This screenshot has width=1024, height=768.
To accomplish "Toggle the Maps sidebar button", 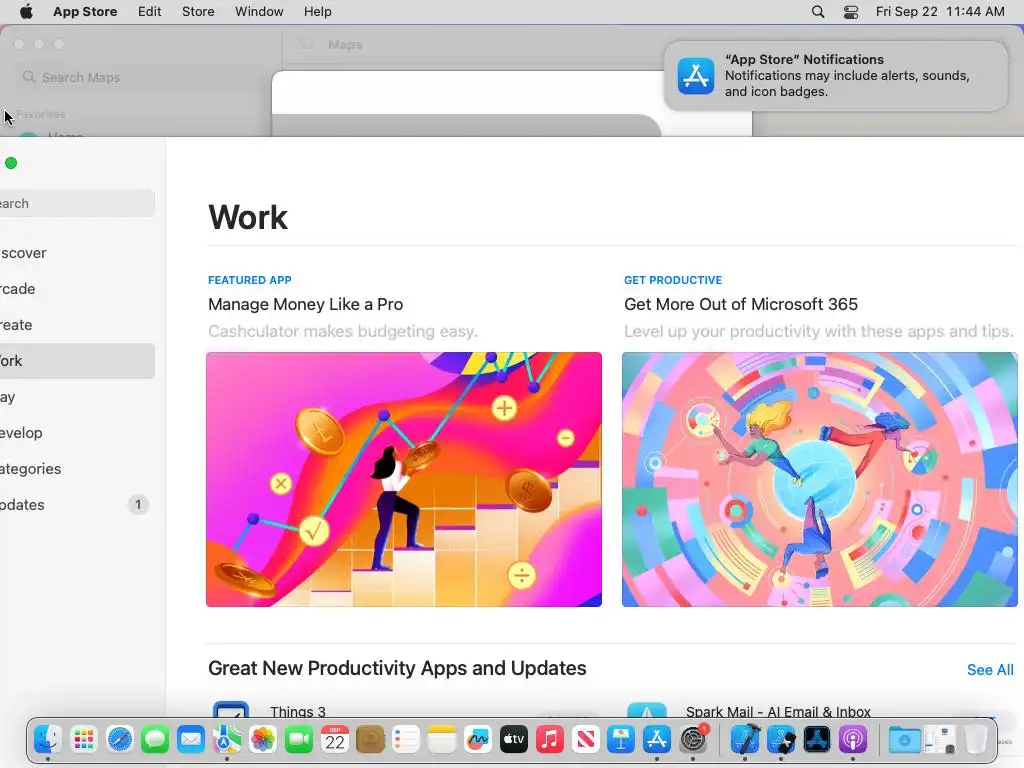I will (305, 44).
